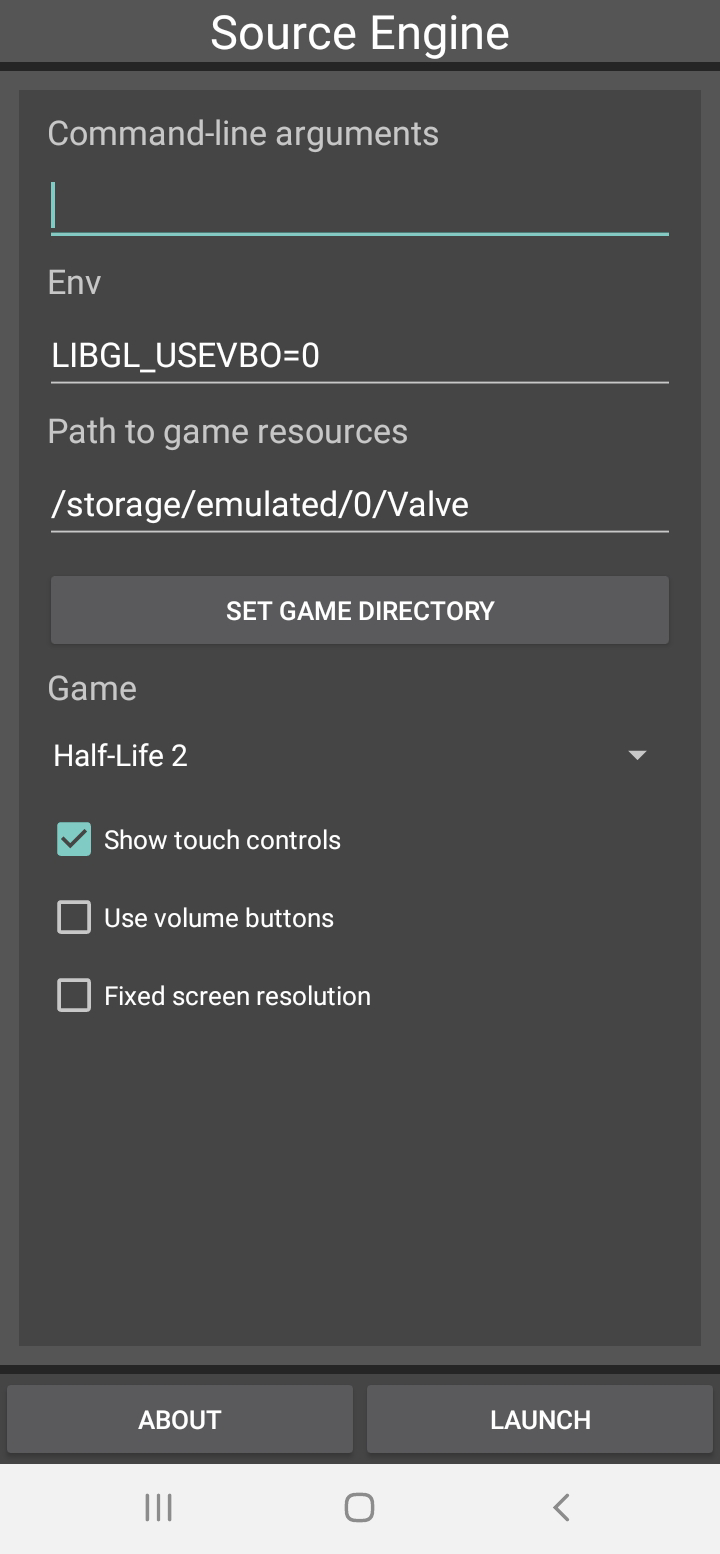Expand the Game dropdown arrow
The image size is (720, 1554).
click(637, 755)
